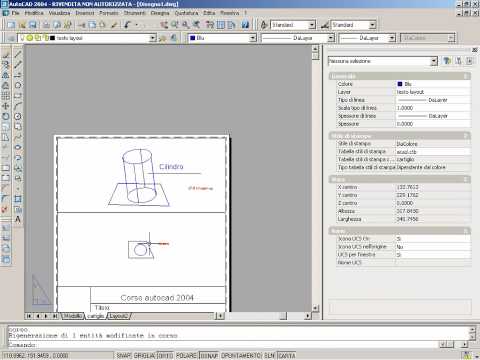Viewport: 480px width, 360px height.
Task: Activate the Pan realtime tool
Action: (x=164, y=25)
